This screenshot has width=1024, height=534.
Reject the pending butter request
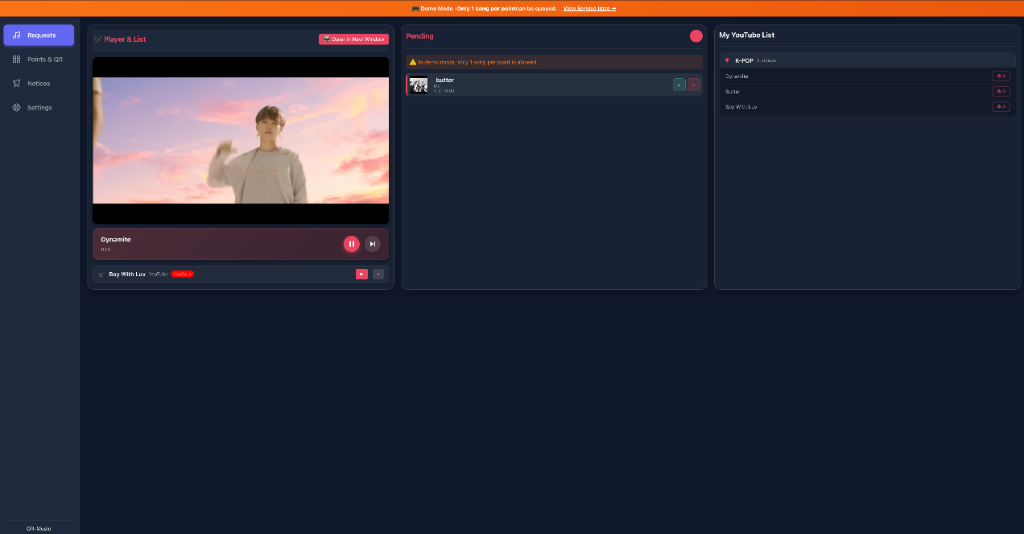point(694,85)
